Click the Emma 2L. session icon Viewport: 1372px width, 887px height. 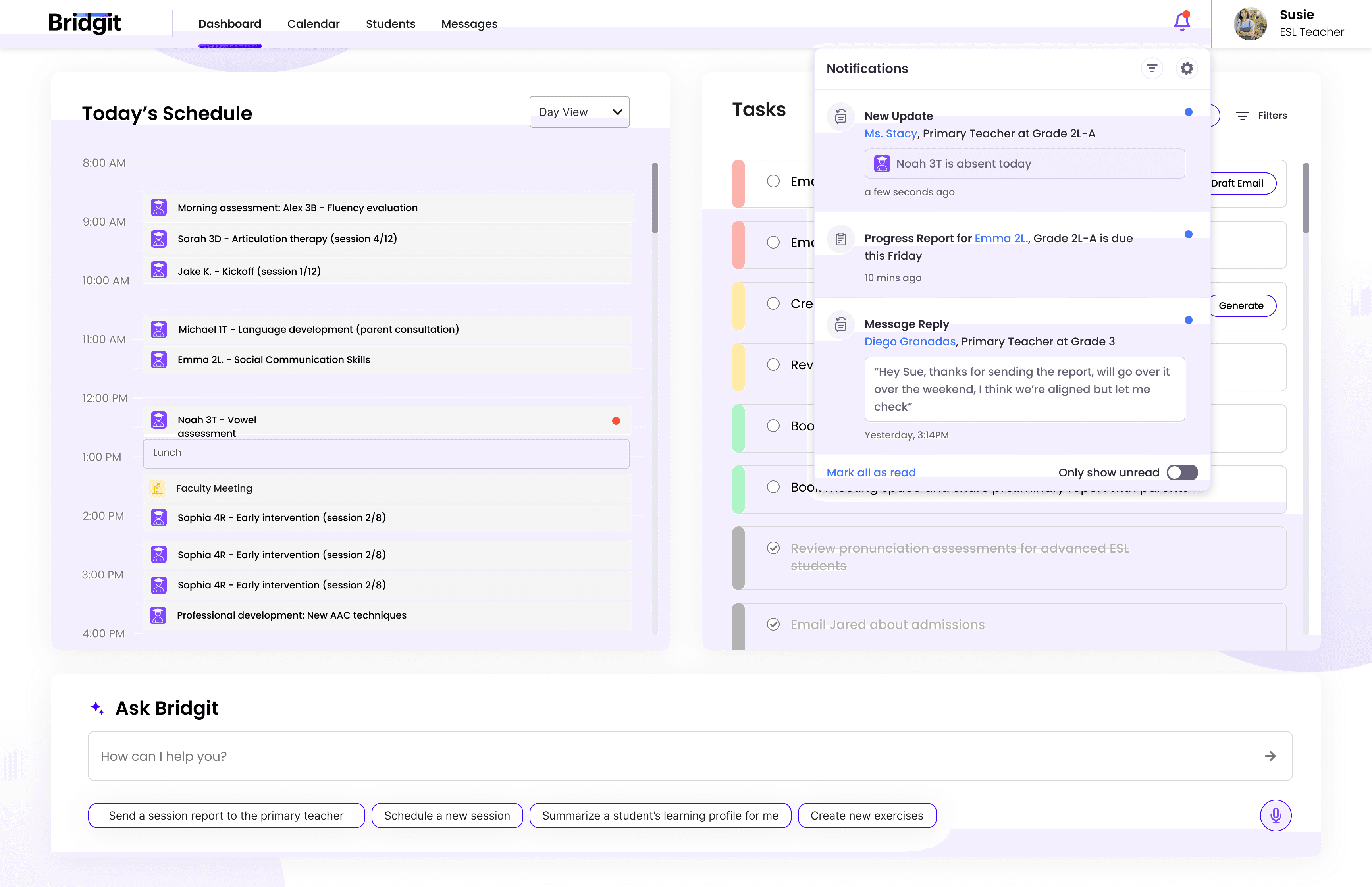158,359
